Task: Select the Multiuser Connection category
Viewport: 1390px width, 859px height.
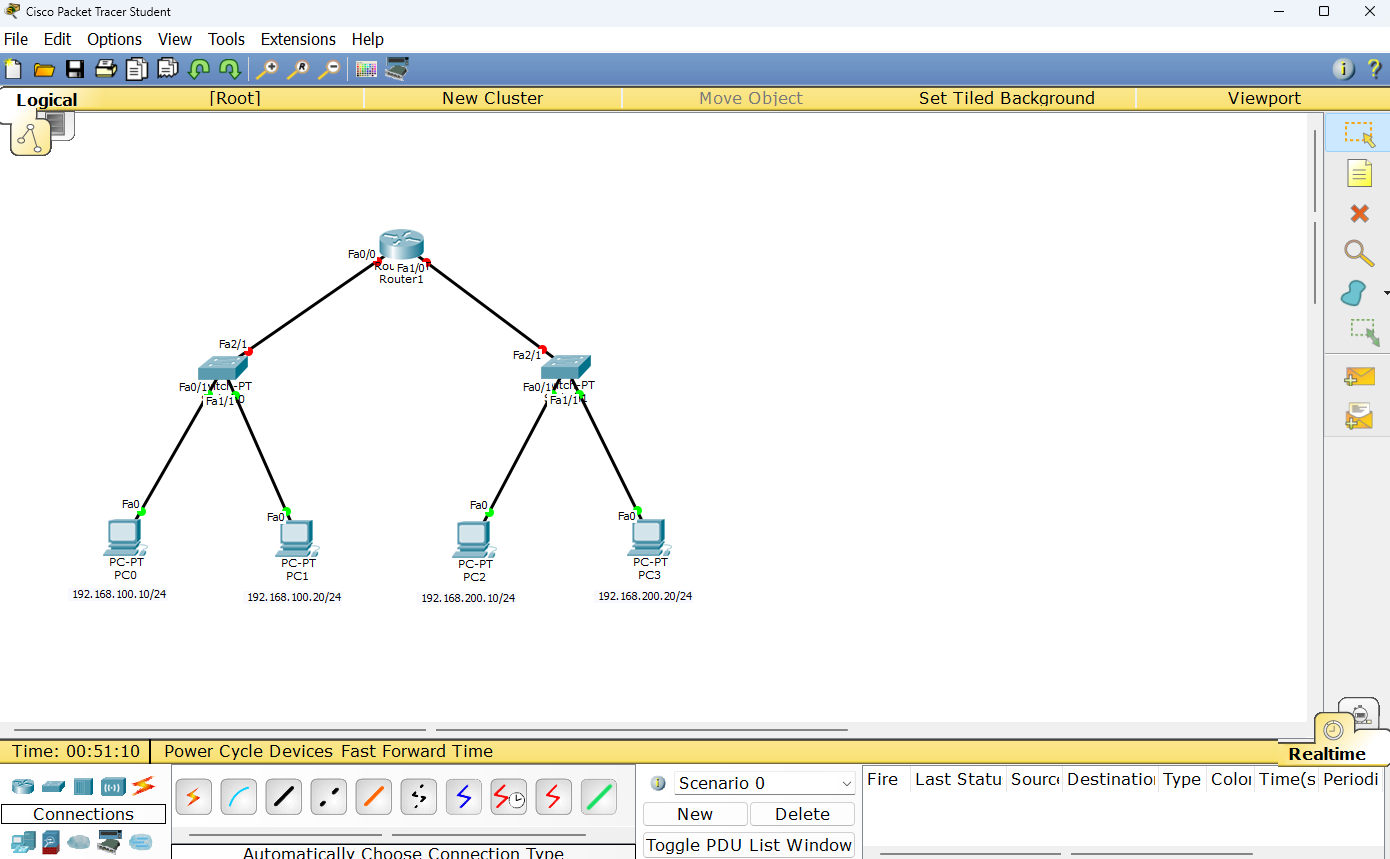Action: click(x=141, y=842)
